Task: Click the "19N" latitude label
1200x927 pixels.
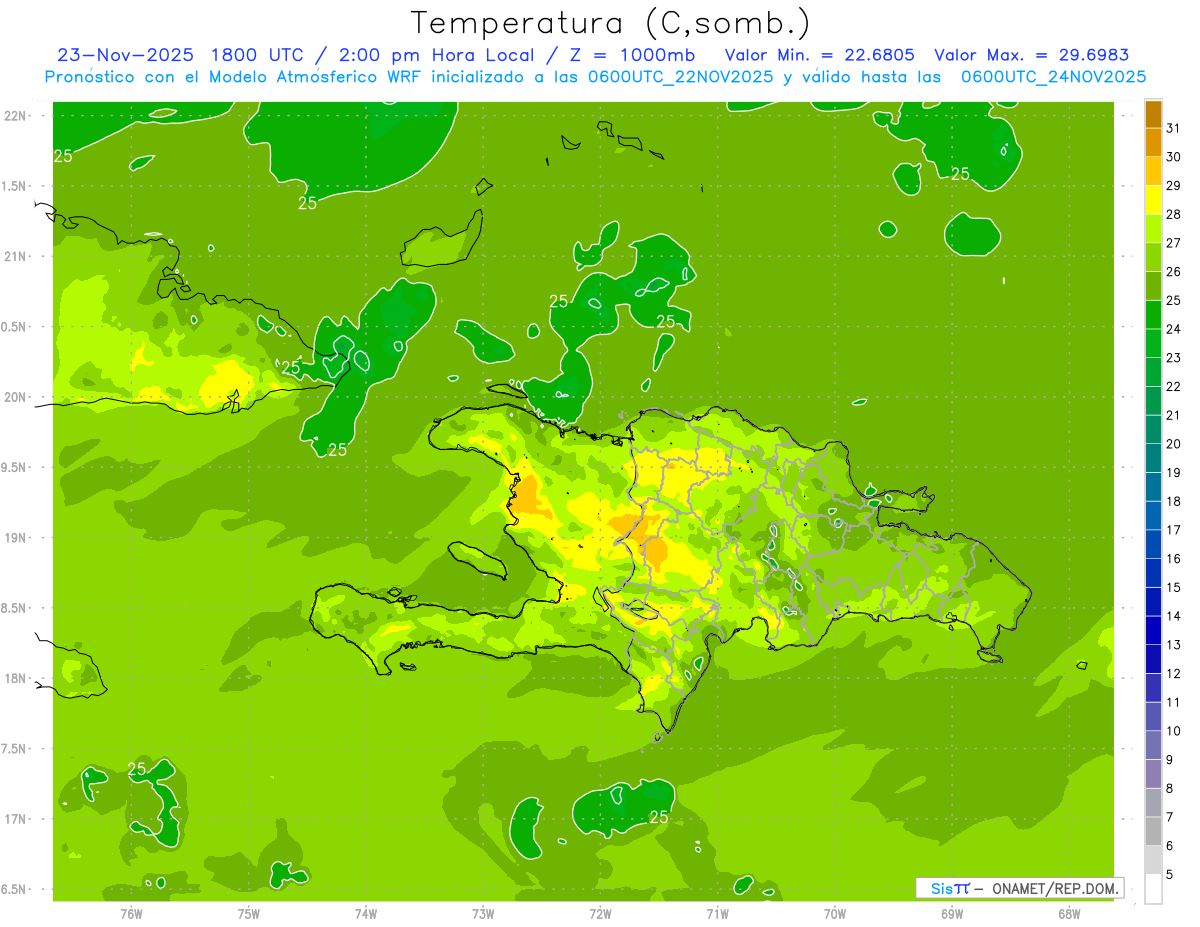Action: click(15, 537)
